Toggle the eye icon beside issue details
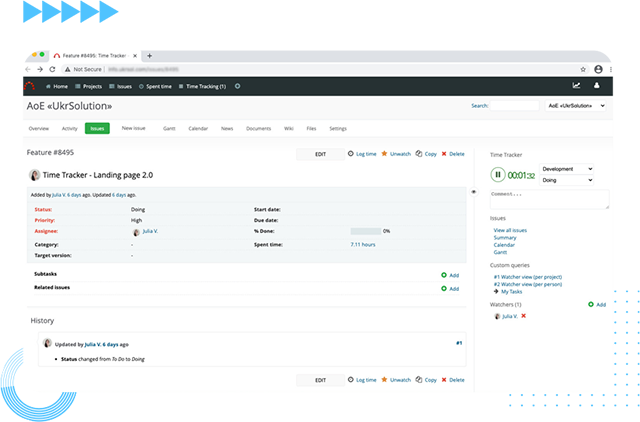Viewport: 640px width, 422px height. pos(474,191)
